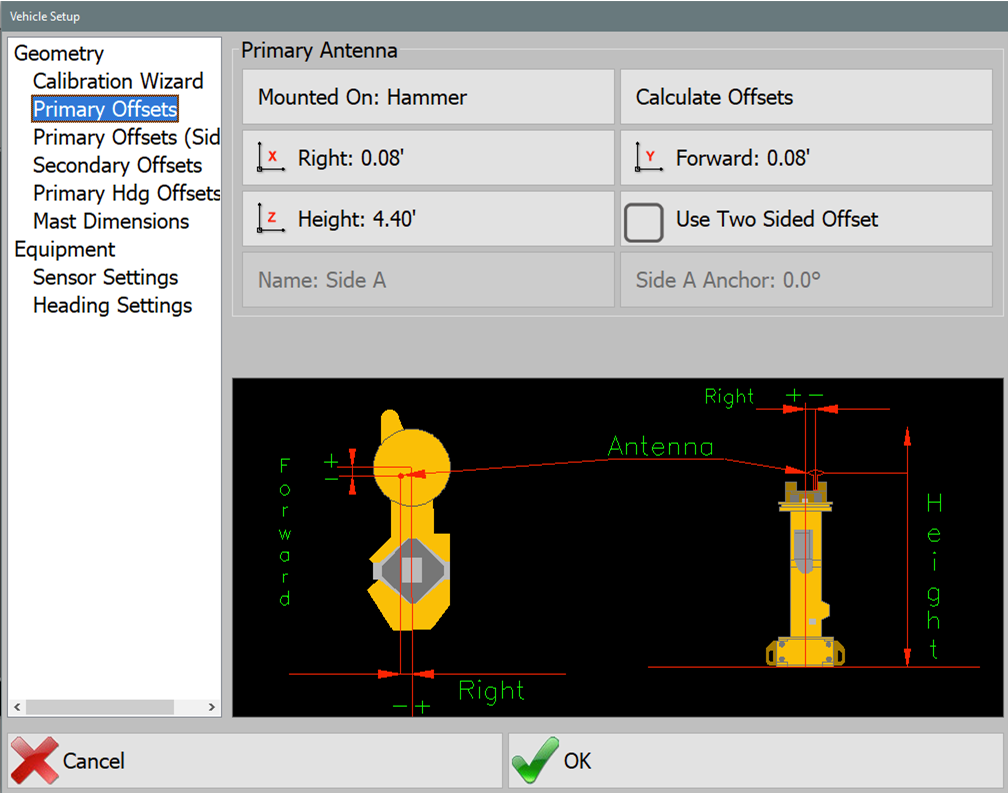The width and height of the screenshot is (1008, 794).
Task: Click the X axis icon beside Right
Action: point(270,156)
